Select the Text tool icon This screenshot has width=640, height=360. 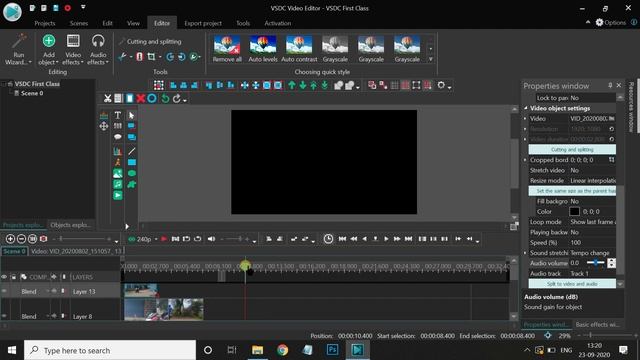click(118, 116)
